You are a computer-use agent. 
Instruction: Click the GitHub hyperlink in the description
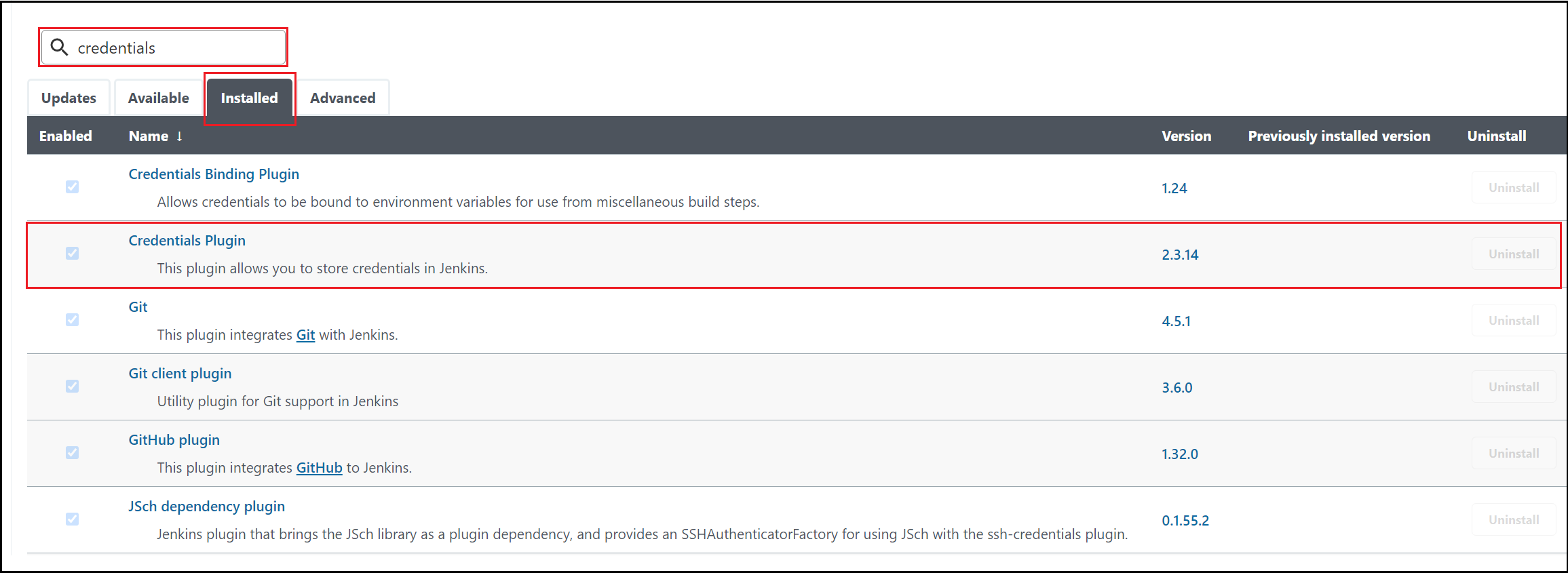[x=319, y=467]
